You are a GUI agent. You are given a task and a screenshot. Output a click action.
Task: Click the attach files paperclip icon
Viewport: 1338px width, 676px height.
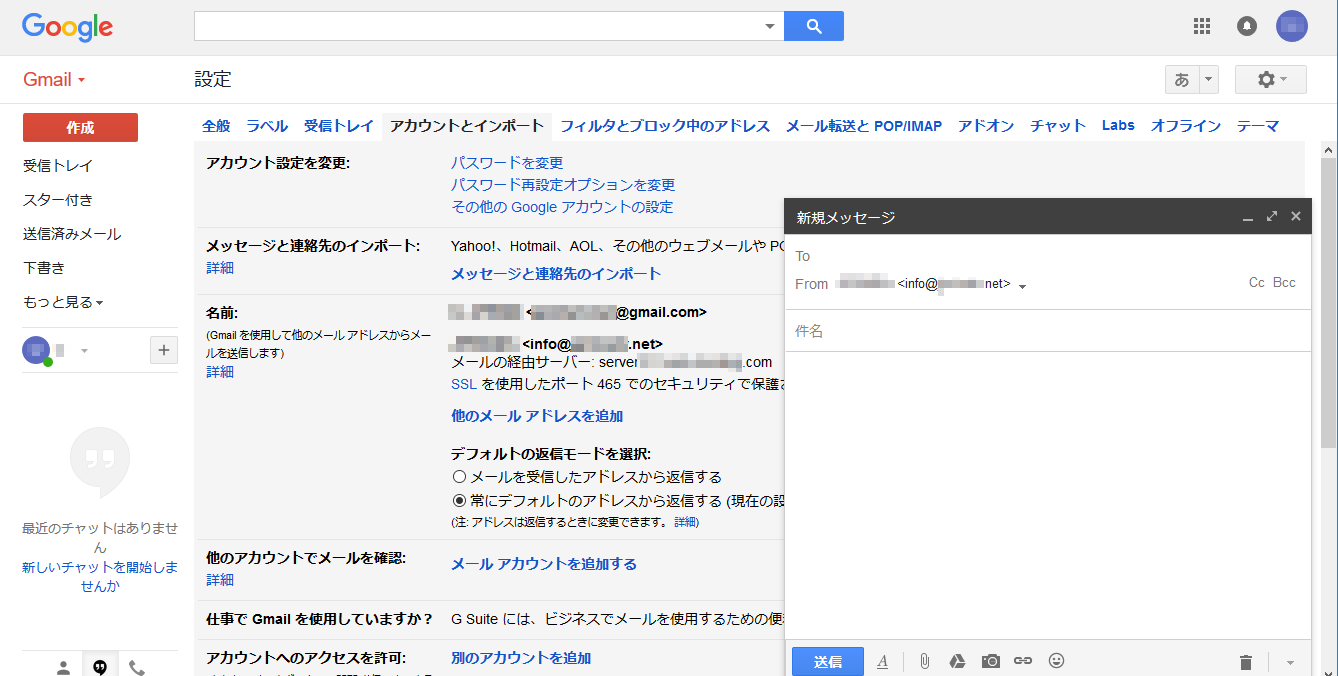coord(925,662)
